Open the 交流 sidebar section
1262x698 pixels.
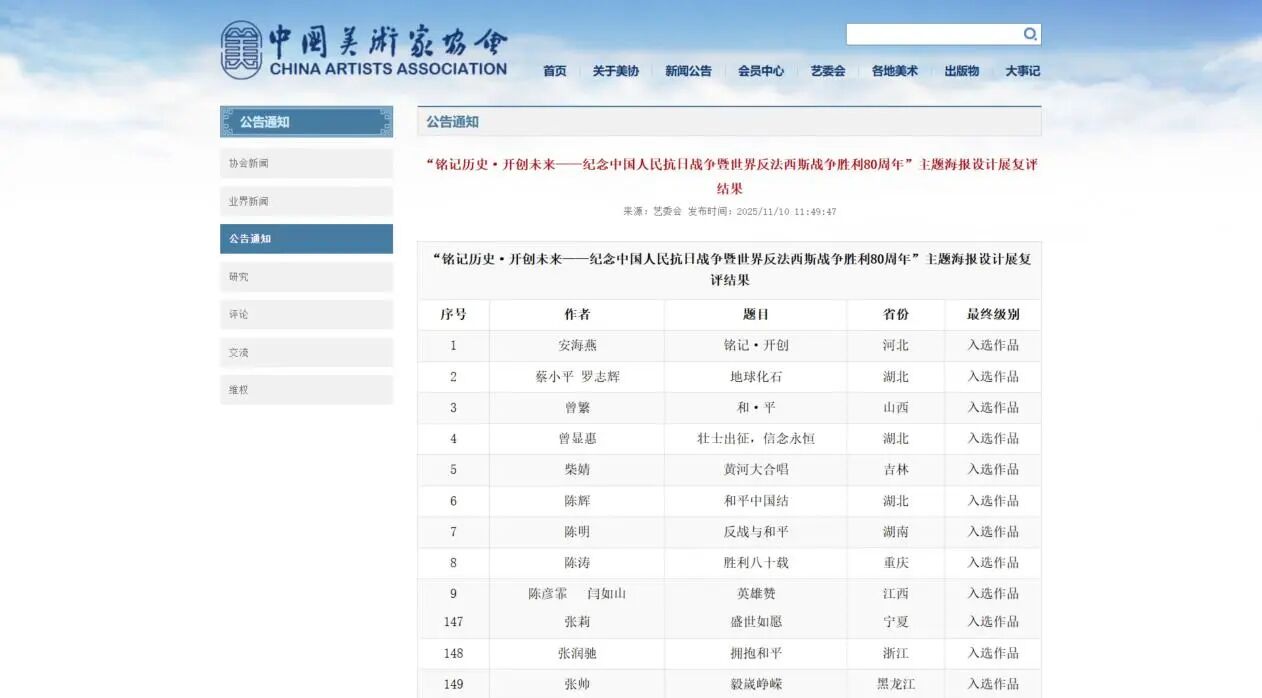pos(306,352)
